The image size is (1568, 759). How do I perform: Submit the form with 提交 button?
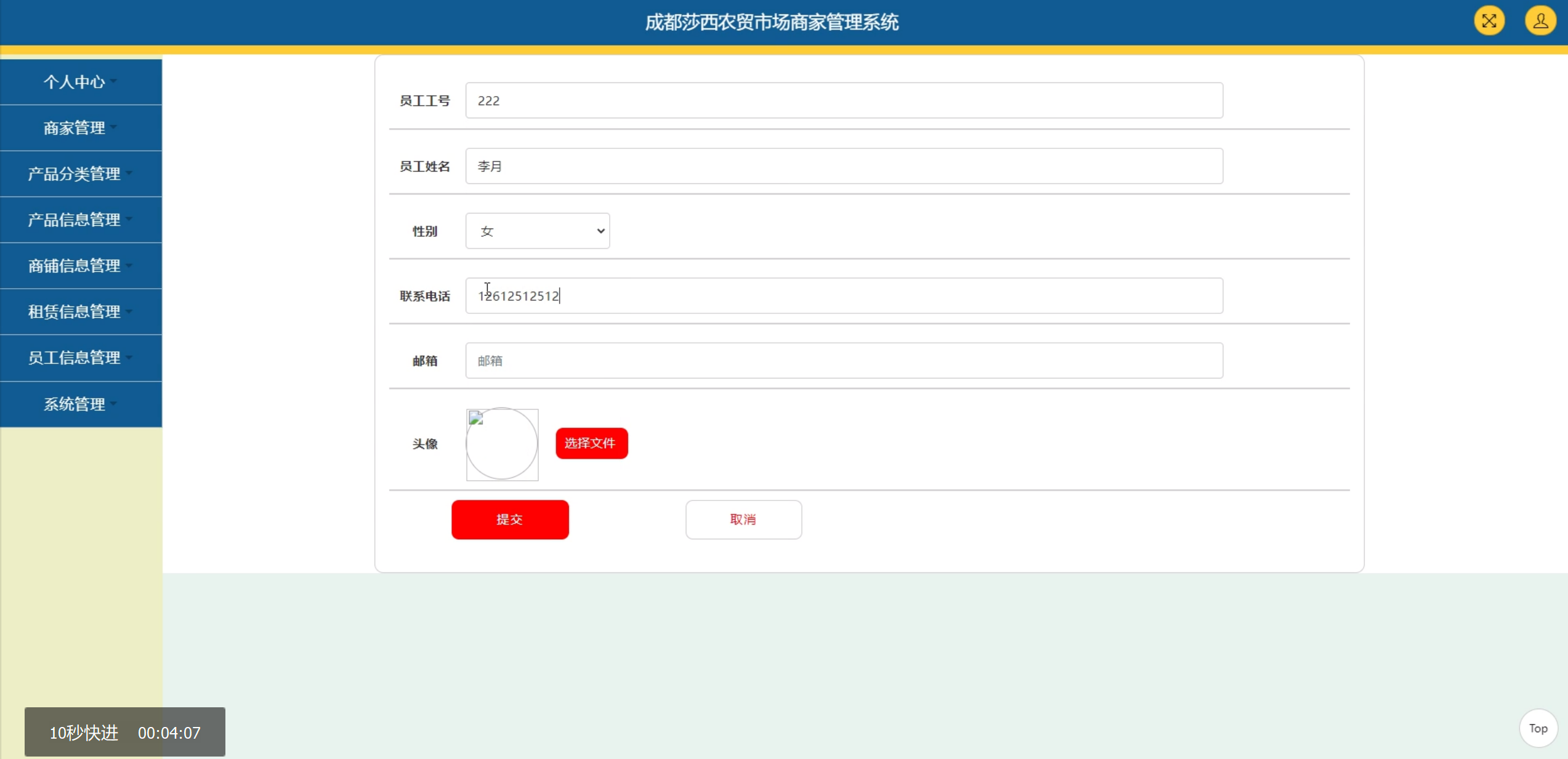(510, 520)
